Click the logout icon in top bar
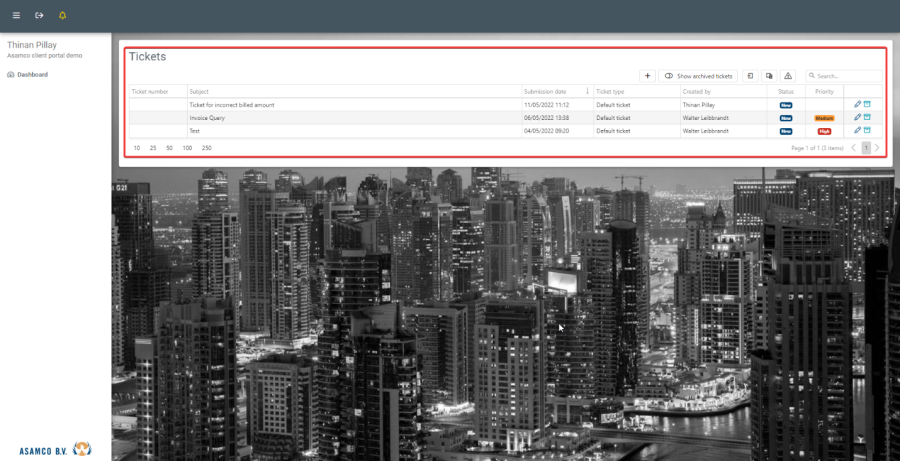This screenshot has height=461, width=900. [x=39, y=16]
